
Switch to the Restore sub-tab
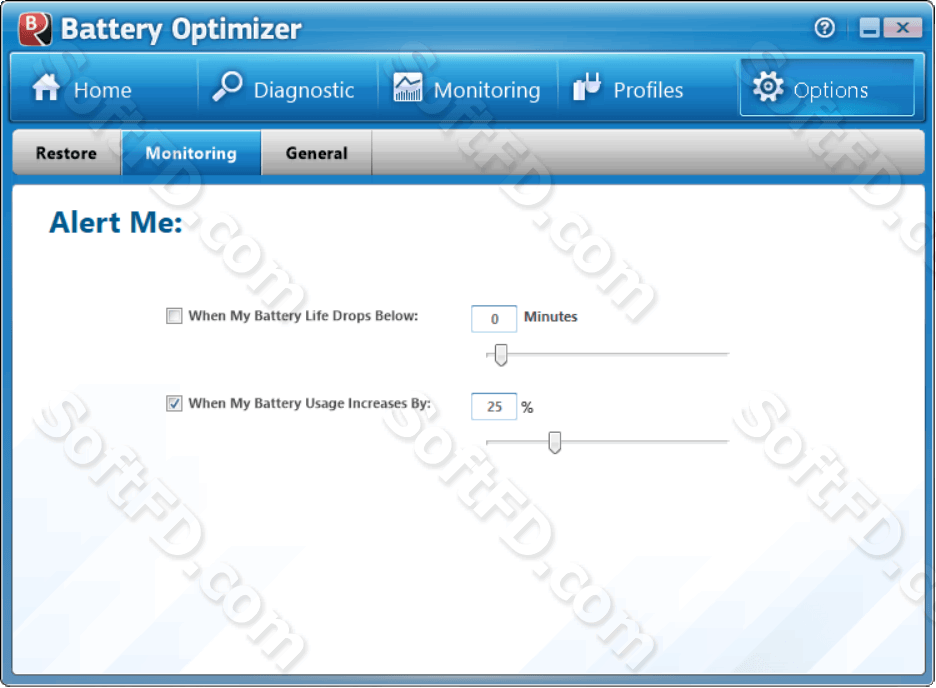pos(66,153)
